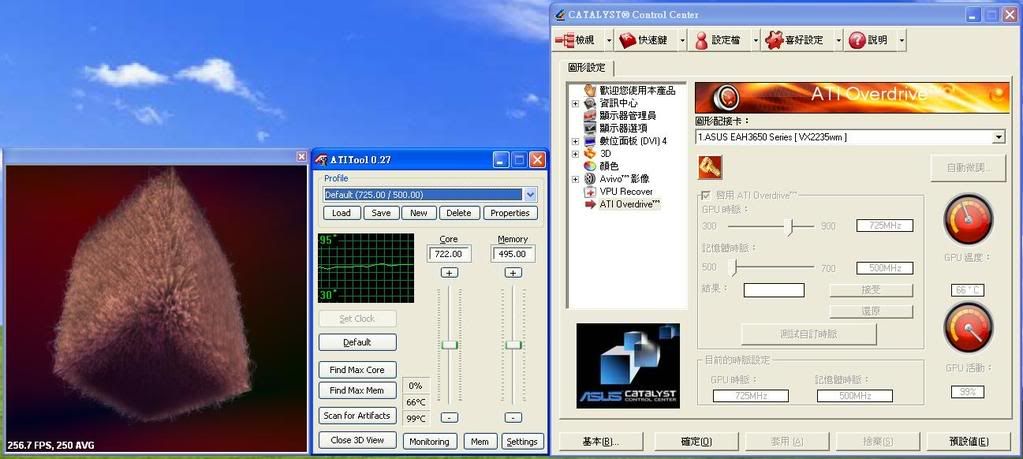This screenshot has height=459, width=1023.
Task: Expand the Avivo 影像 tree node
Action: point(575,179)
